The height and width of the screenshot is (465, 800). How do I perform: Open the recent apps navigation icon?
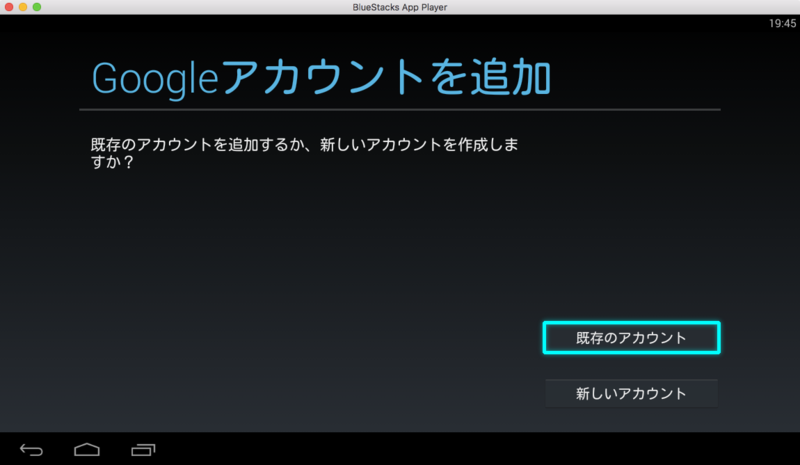click(x=143, y=450)
